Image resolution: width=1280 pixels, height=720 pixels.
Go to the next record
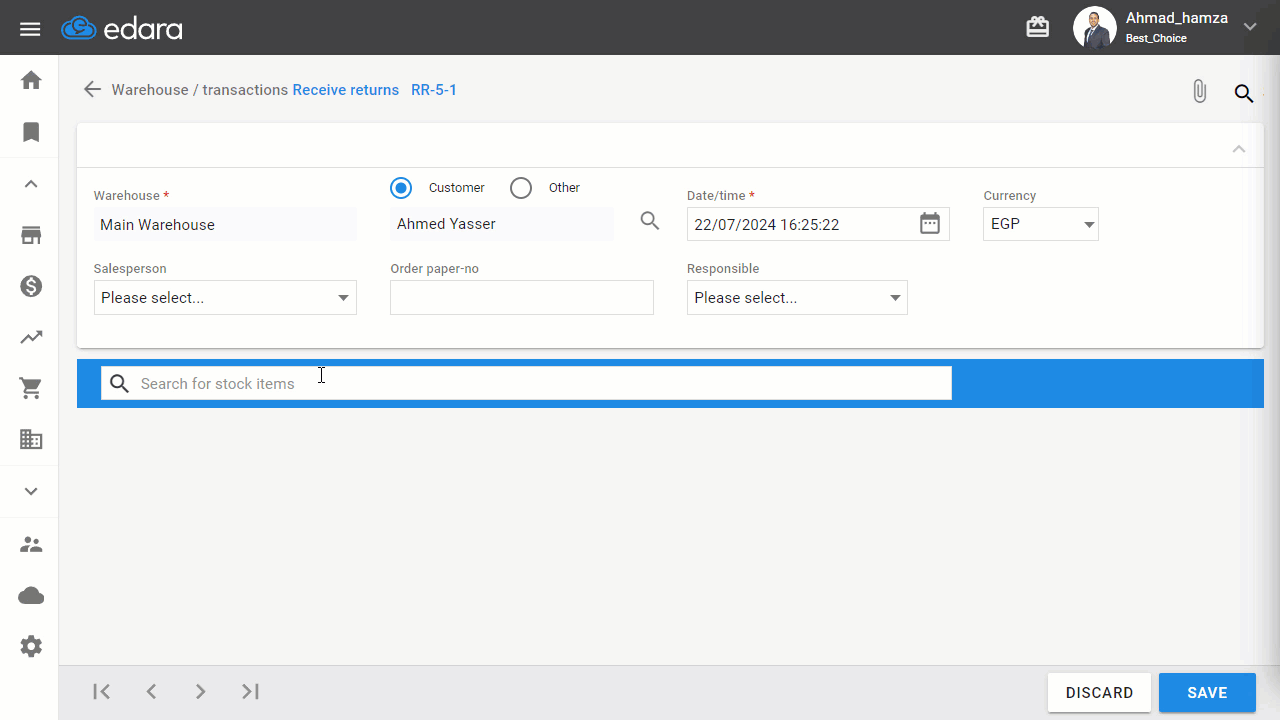[x=201, y=691]
